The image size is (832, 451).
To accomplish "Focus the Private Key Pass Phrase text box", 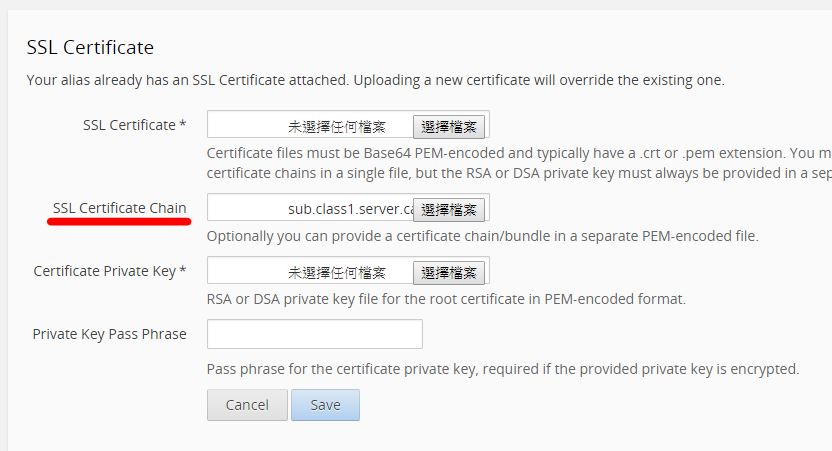I will coord(315,334).
